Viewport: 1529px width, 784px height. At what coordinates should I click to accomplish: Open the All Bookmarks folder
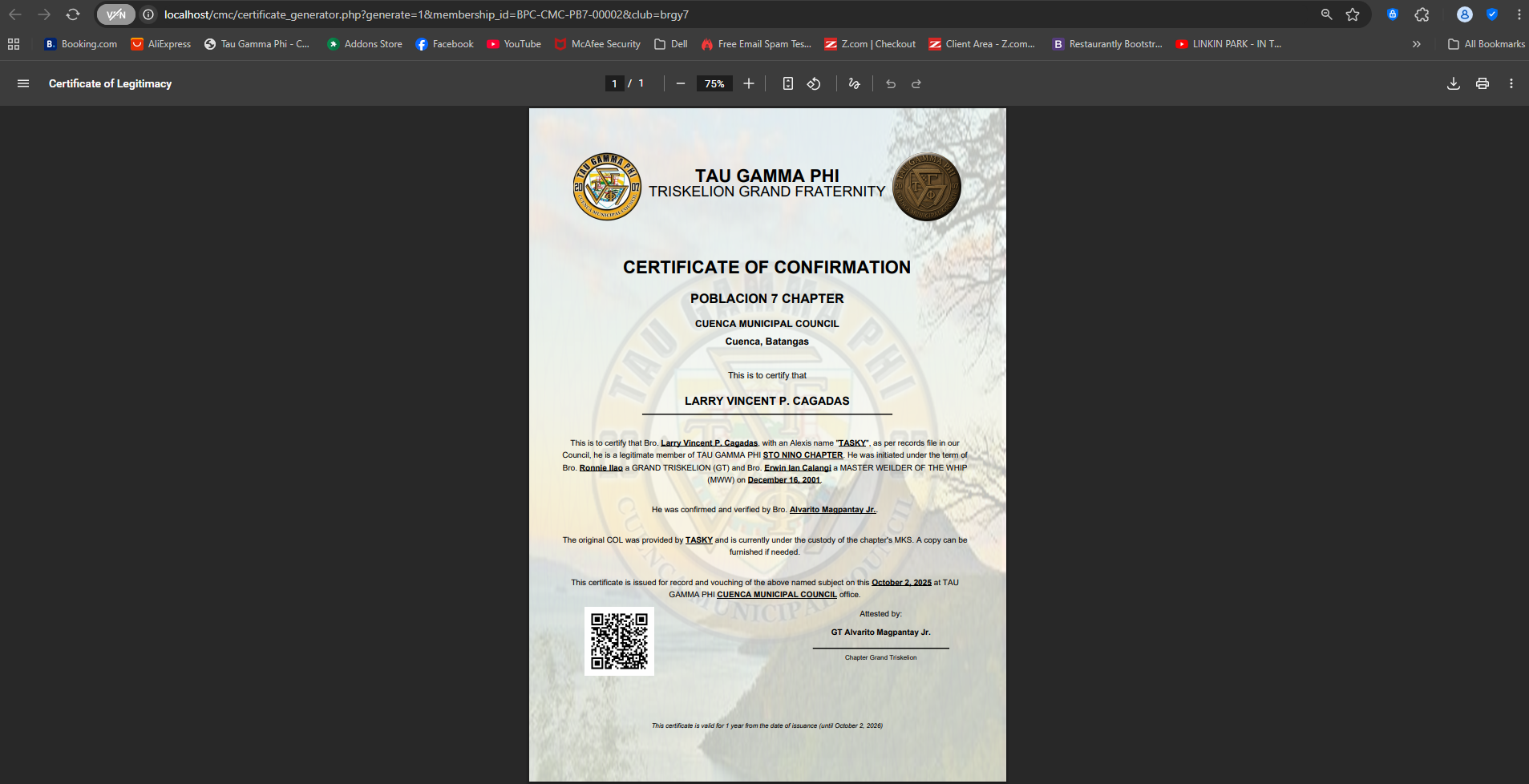pyautogui.click(x=1487, y=44)
